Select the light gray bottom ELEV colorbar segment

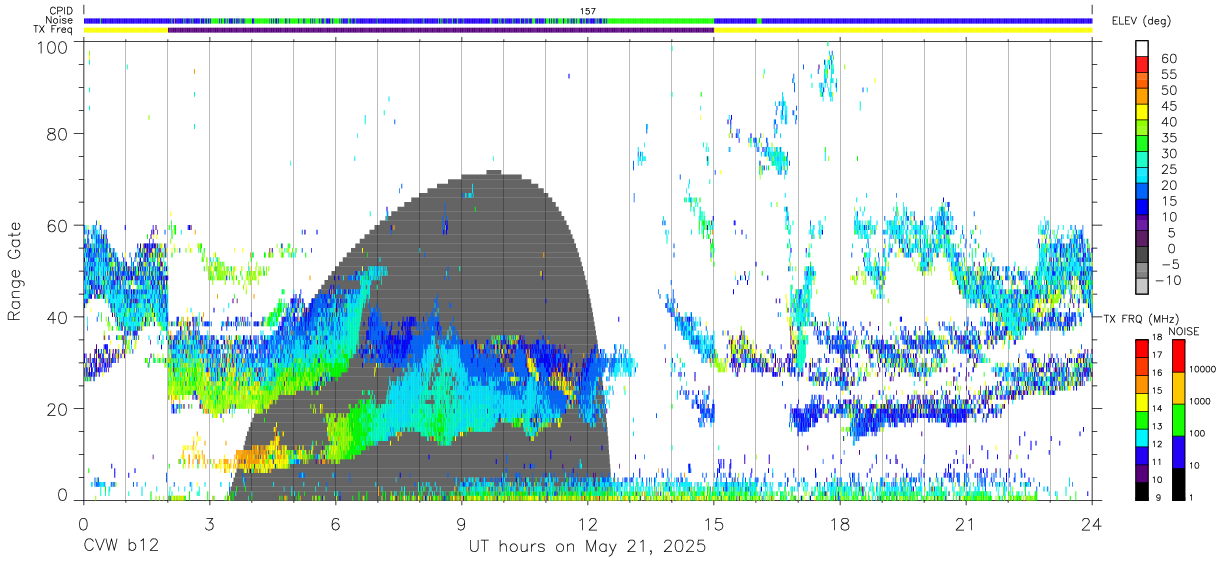pyautogui.click(x=1142, y=288)
